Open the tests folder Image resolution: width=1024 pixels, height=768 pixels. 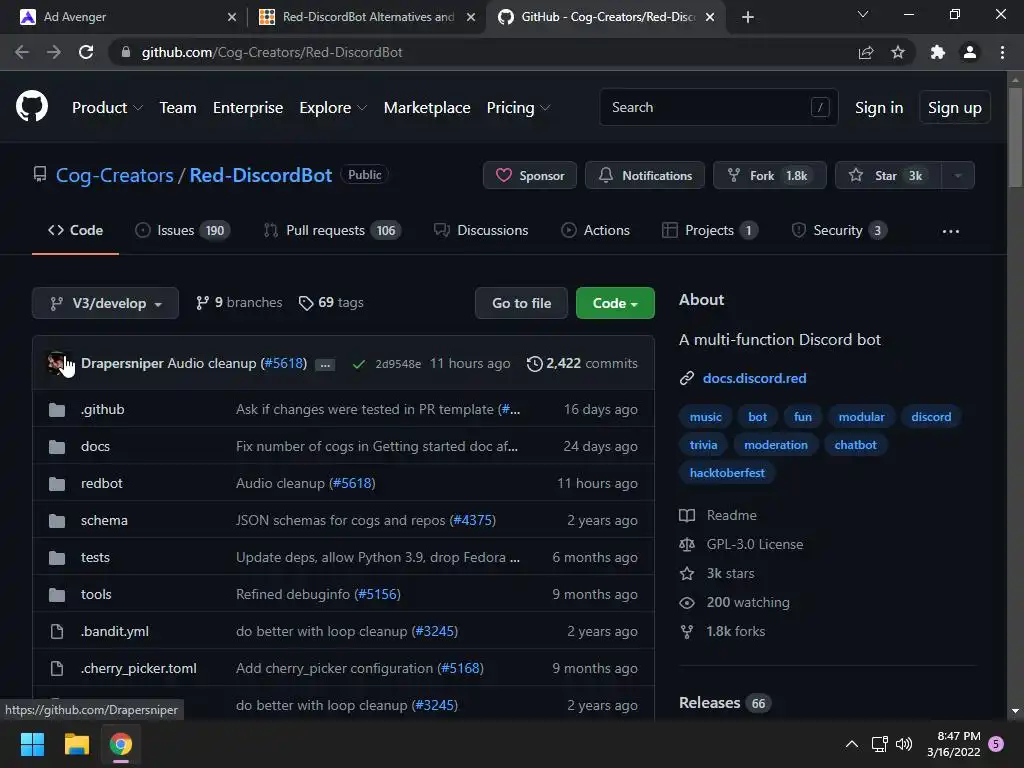click(95, 557)
